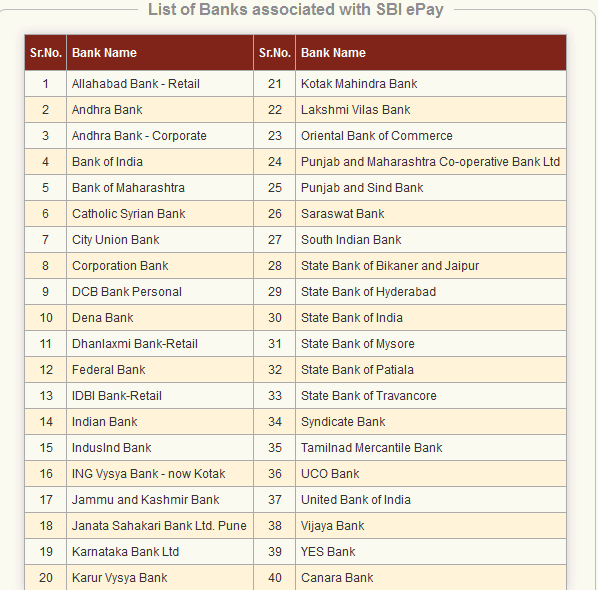The height and width of the screenshot is (590, 598).
Task: Click Janata Sahakari Bank Ltd. Pune
Action: click(159, 526)
